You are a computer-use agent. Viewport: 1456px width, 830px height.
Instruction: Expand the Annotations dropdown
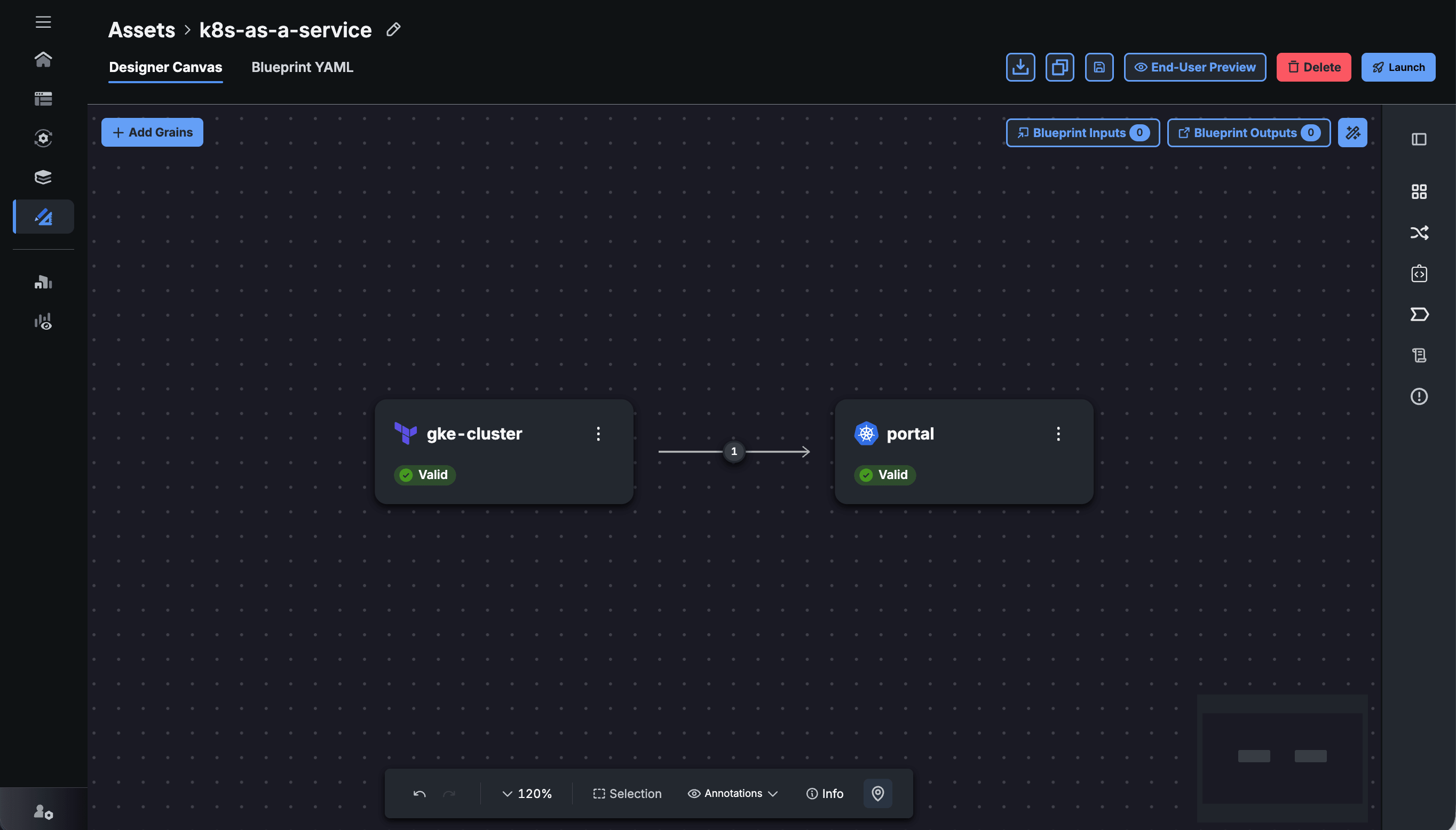pos(733,794)
